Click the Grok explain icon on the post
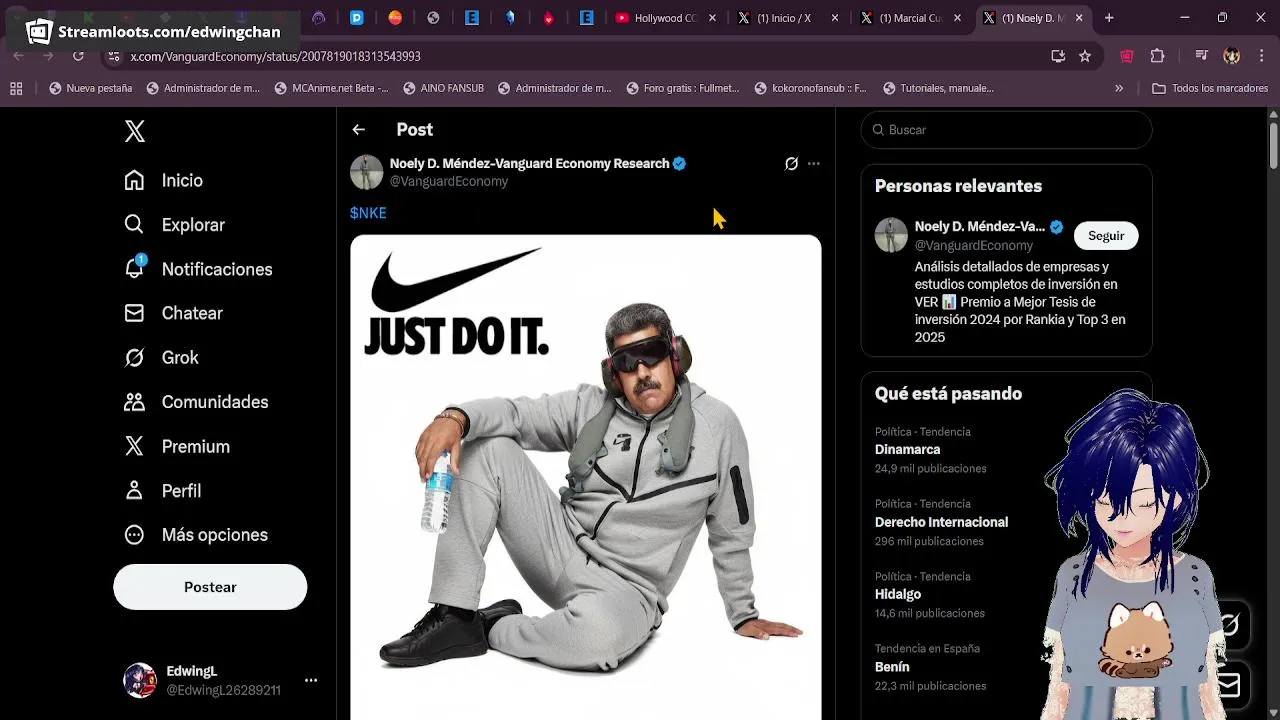This screenshot has height=720, width=1280. [x=791, y=163]
